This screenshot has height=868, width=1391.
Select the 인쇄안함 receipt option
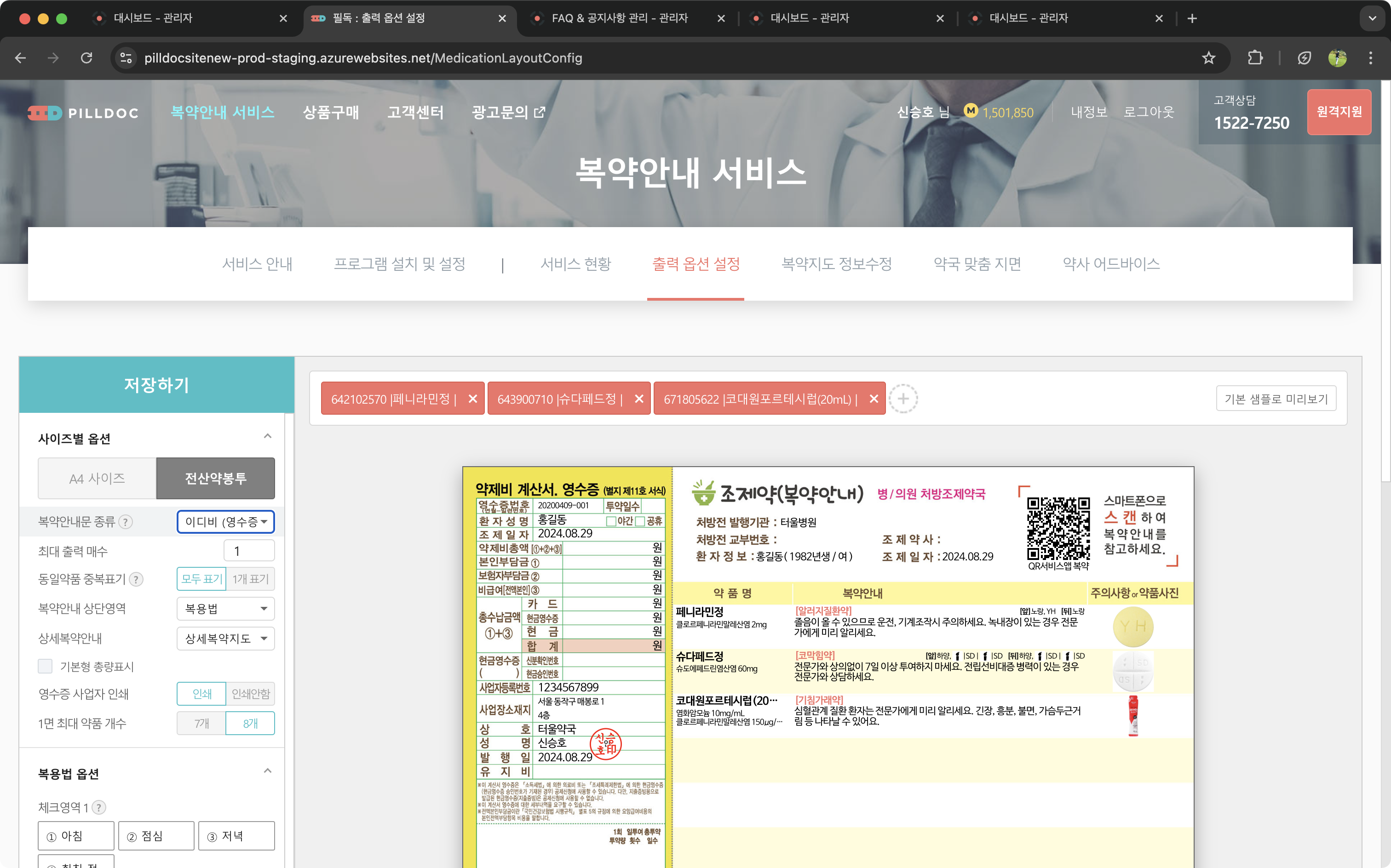(250, 693)
